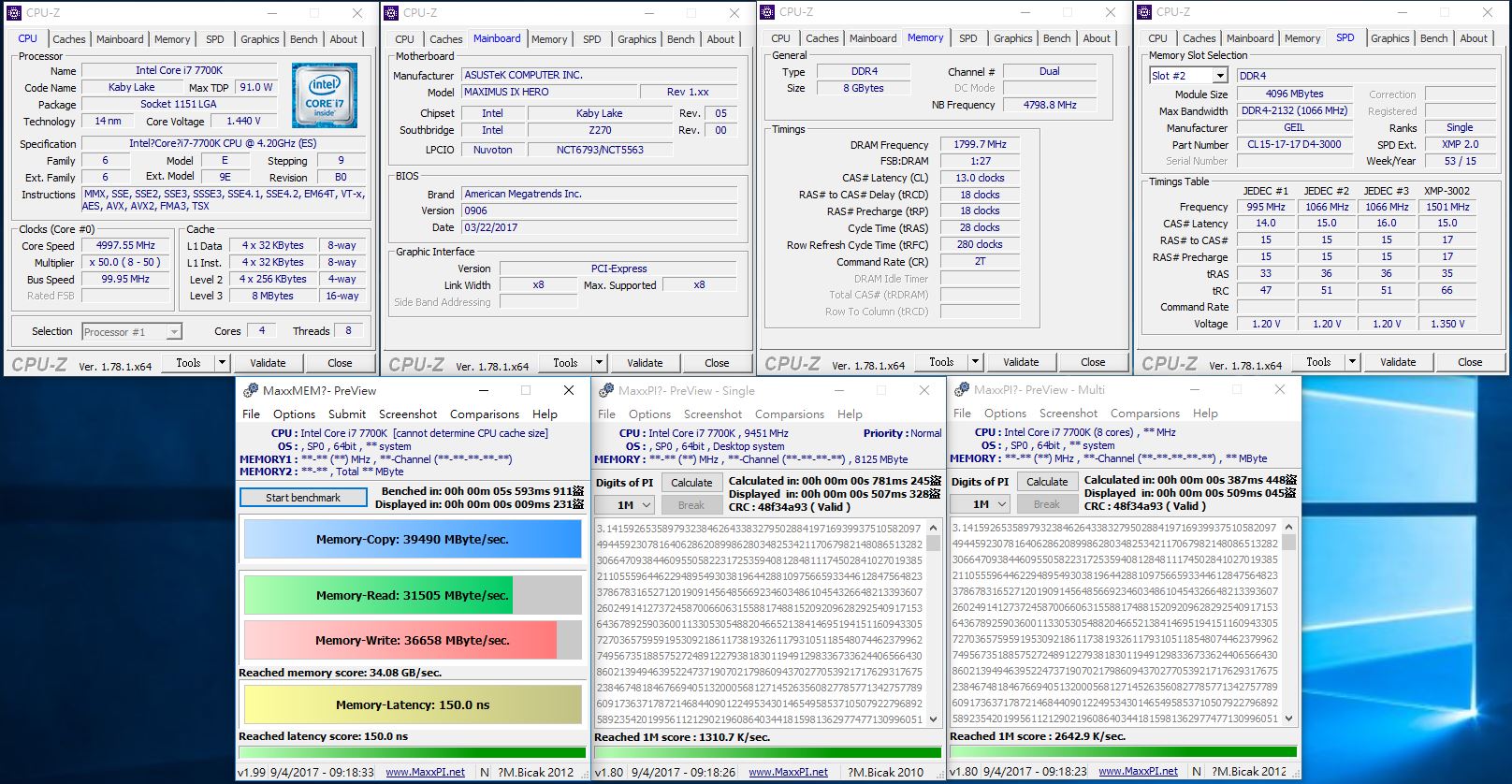The height and width of the screenshot is (784, 1512).
Task: Expand Digits of PI 1M dropdown in MaxxPI Multi
Action: pos(1000,503)
